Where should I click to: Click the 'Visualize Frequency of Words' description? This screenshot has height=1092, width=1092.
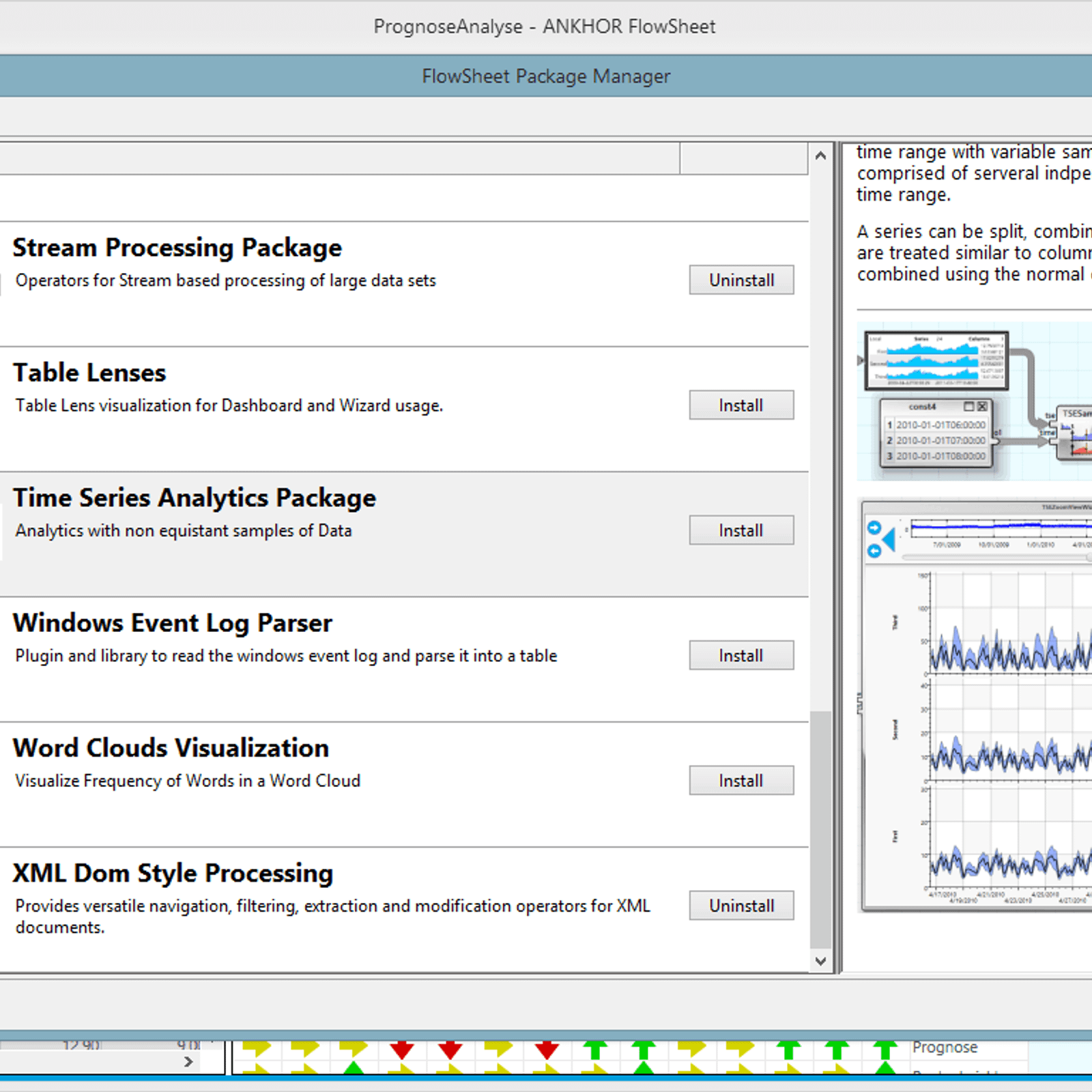(188, 781)
